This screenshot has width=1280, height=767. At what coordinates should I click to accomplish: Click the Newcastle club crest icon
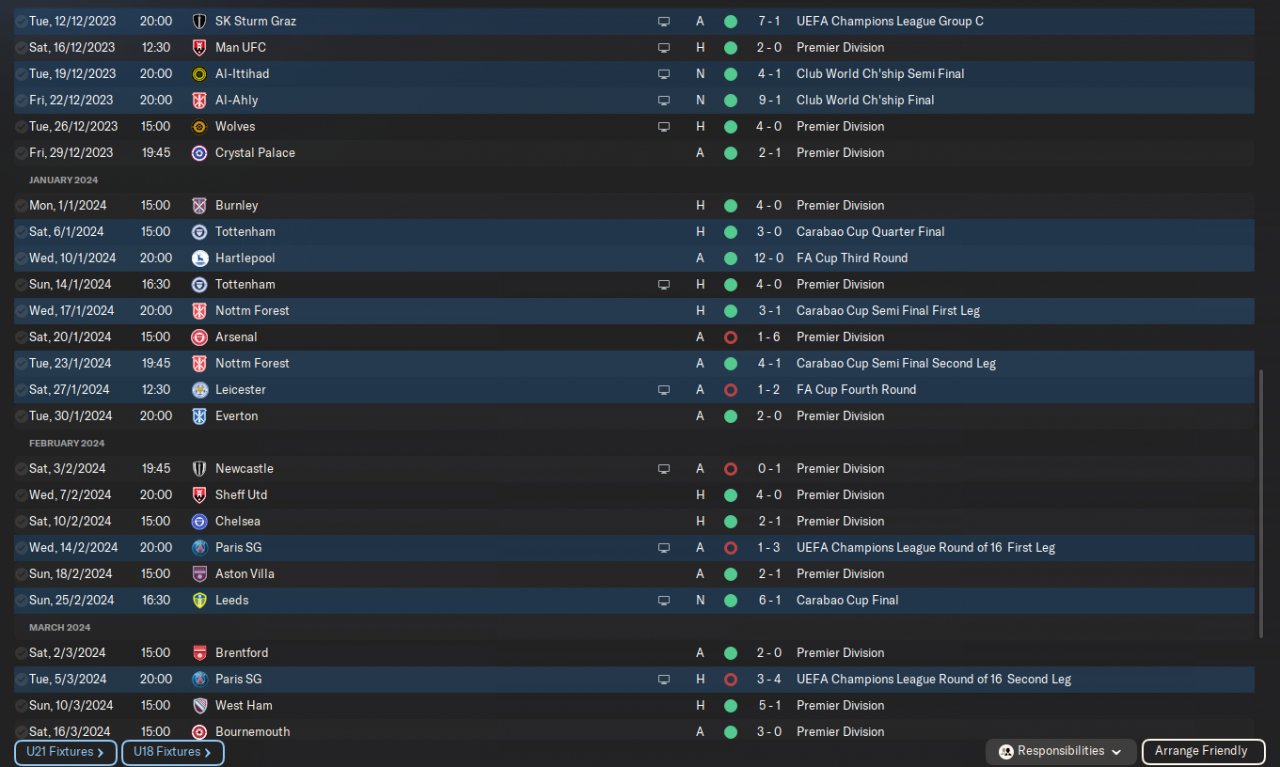(x=199, y=469)
